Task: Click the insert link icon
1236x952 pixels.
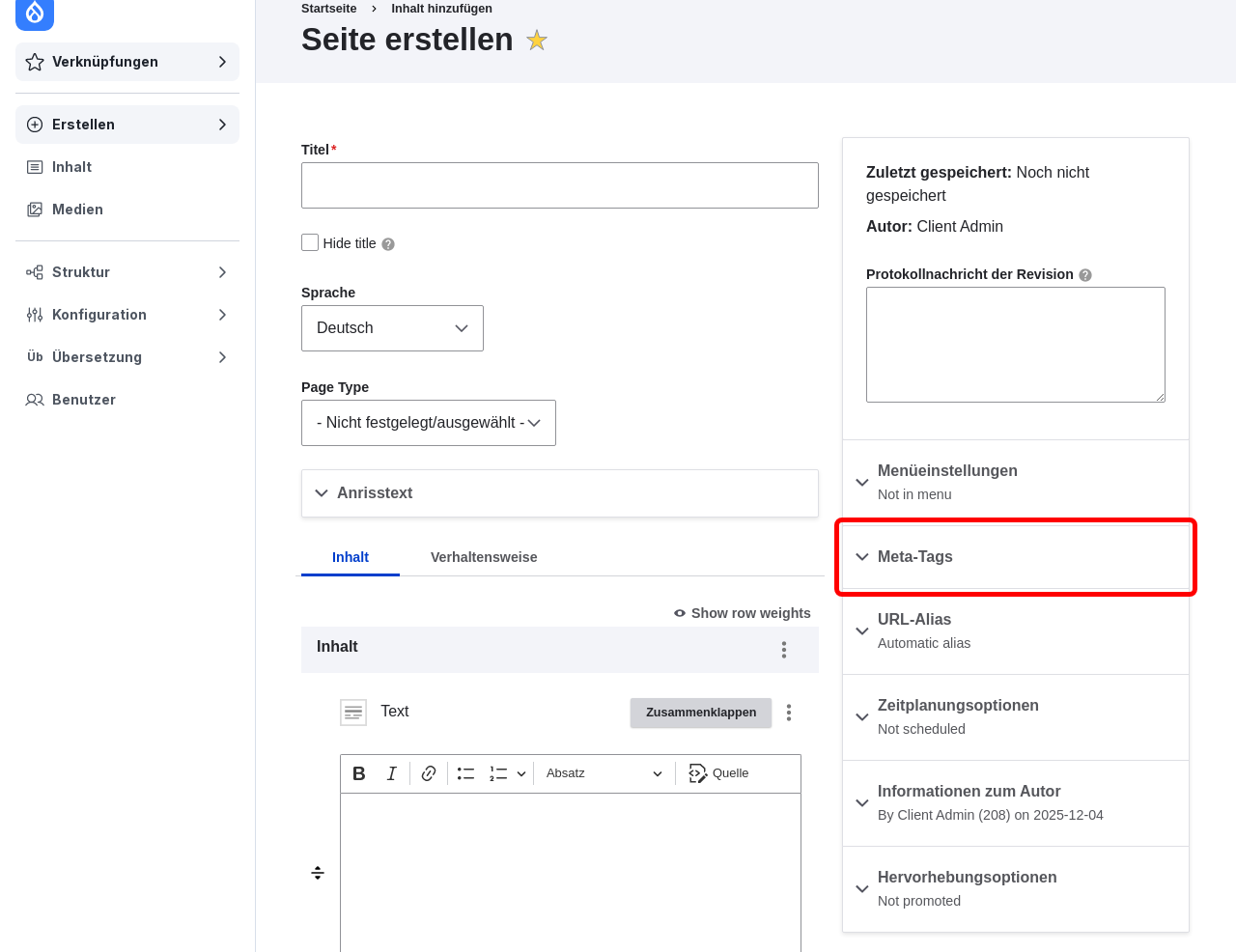Action: coord(429,773)
